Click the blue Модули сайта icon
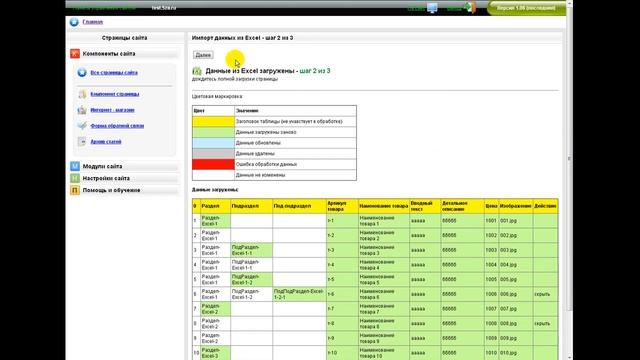 [75, 166]
